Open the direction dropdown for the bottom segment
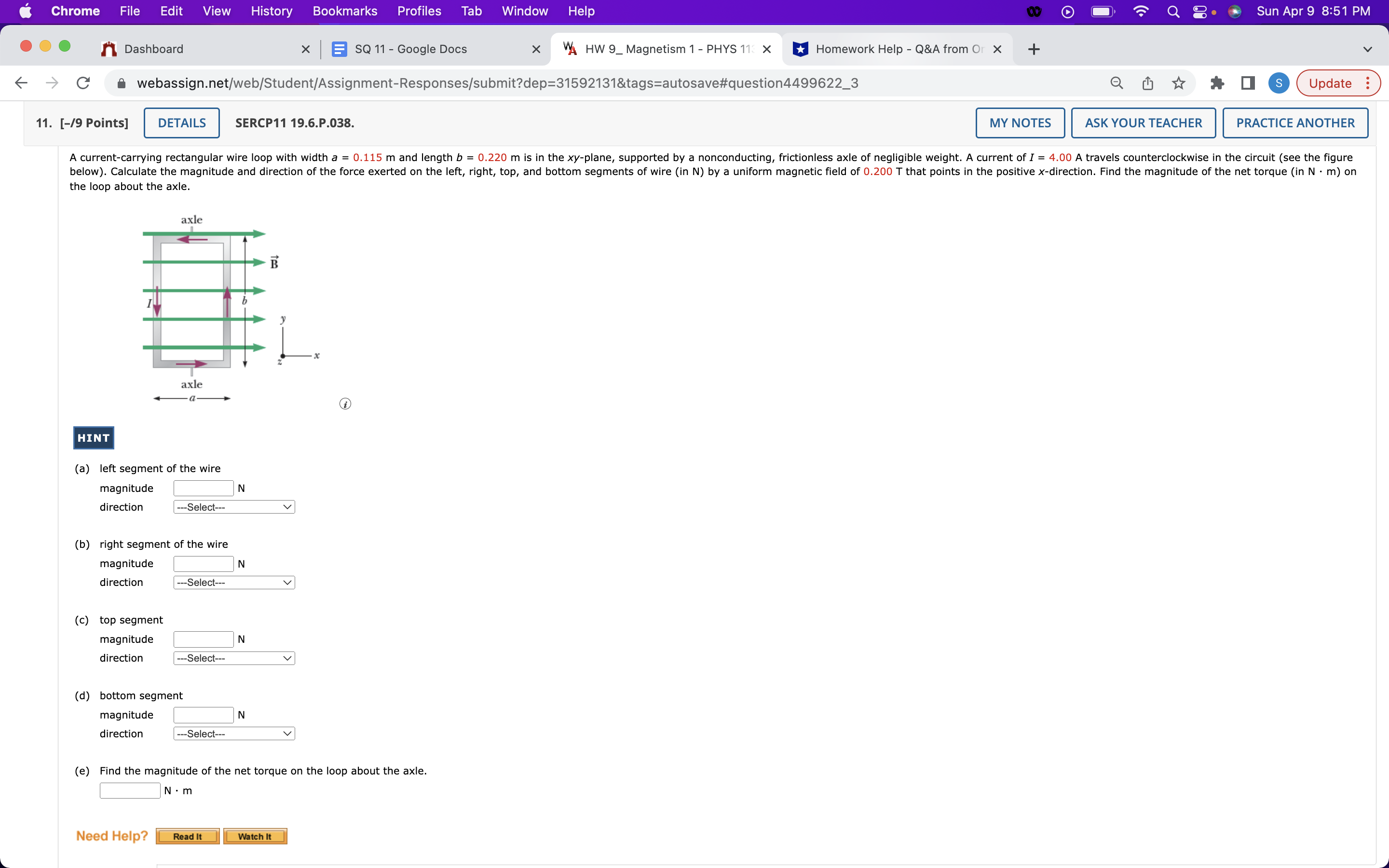Screen dimensions: 1389x868 tap(233, 733)
